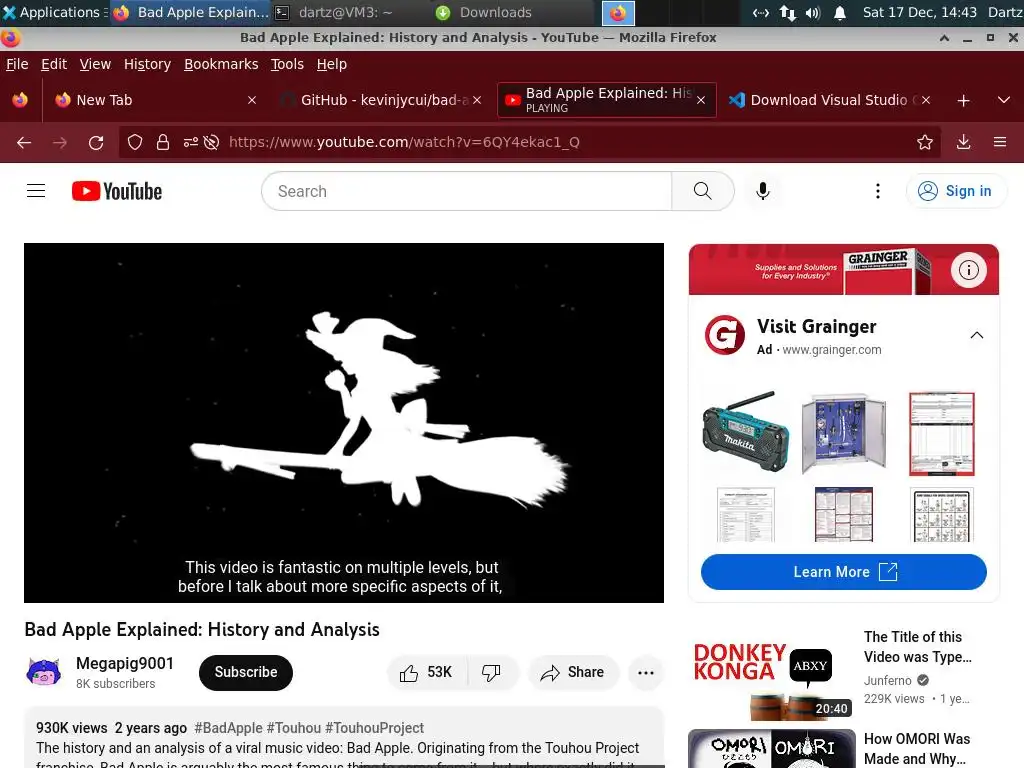
Task: Open Megapig9001 channel avatar
Action: [44, 672]
